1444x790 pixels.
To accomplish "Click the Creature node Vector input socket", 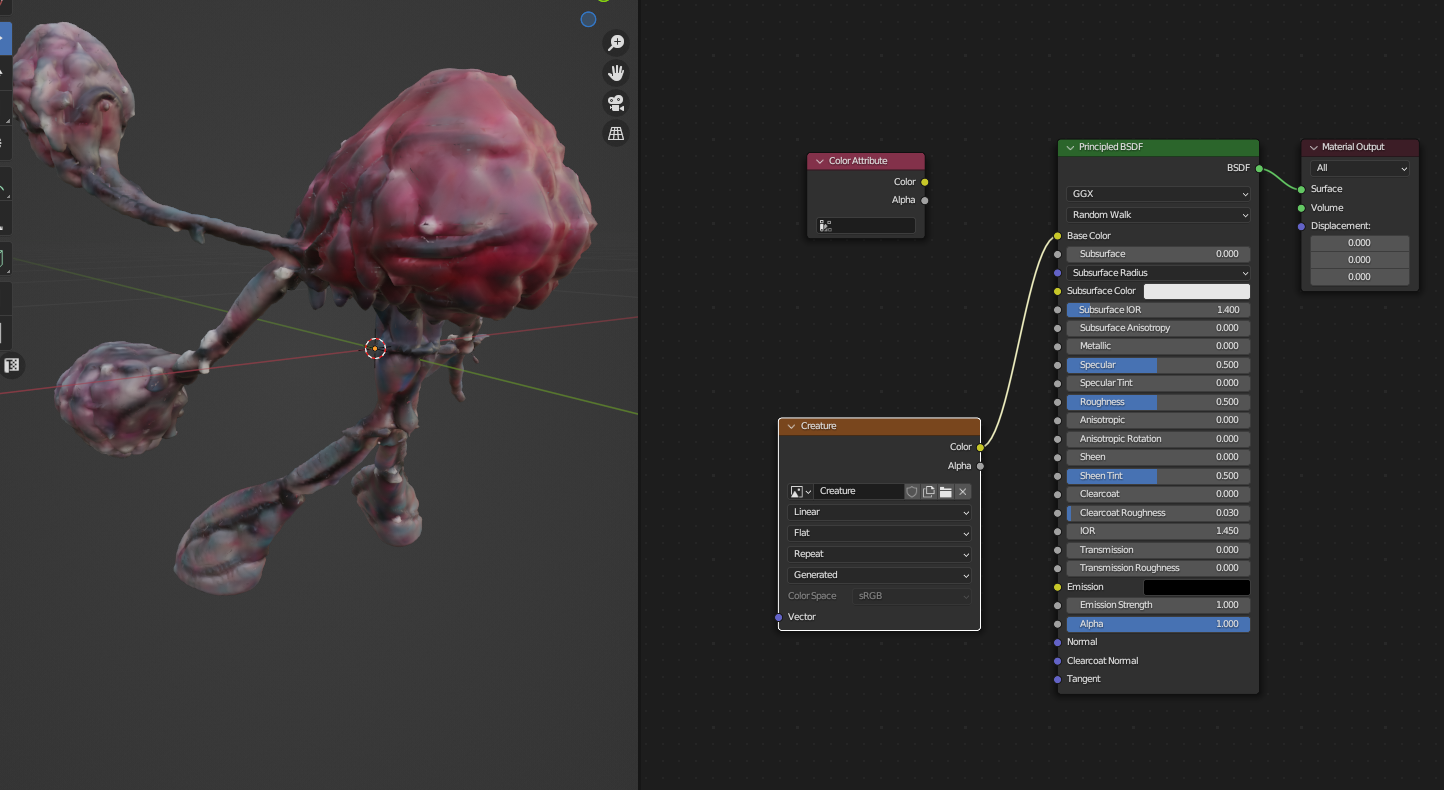I will click(779, 617).
